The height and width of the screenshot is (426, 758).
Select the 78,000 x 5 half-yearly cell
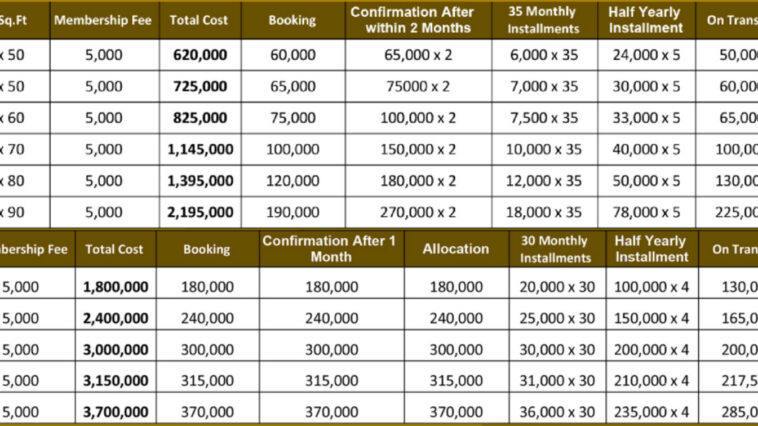(x=646, y=212)
